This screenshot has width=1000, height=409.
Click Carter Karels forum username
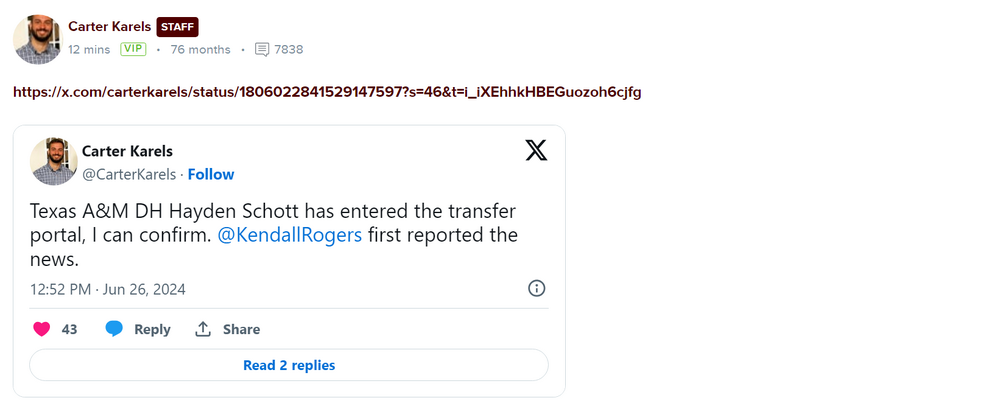(x=109, y=27)
